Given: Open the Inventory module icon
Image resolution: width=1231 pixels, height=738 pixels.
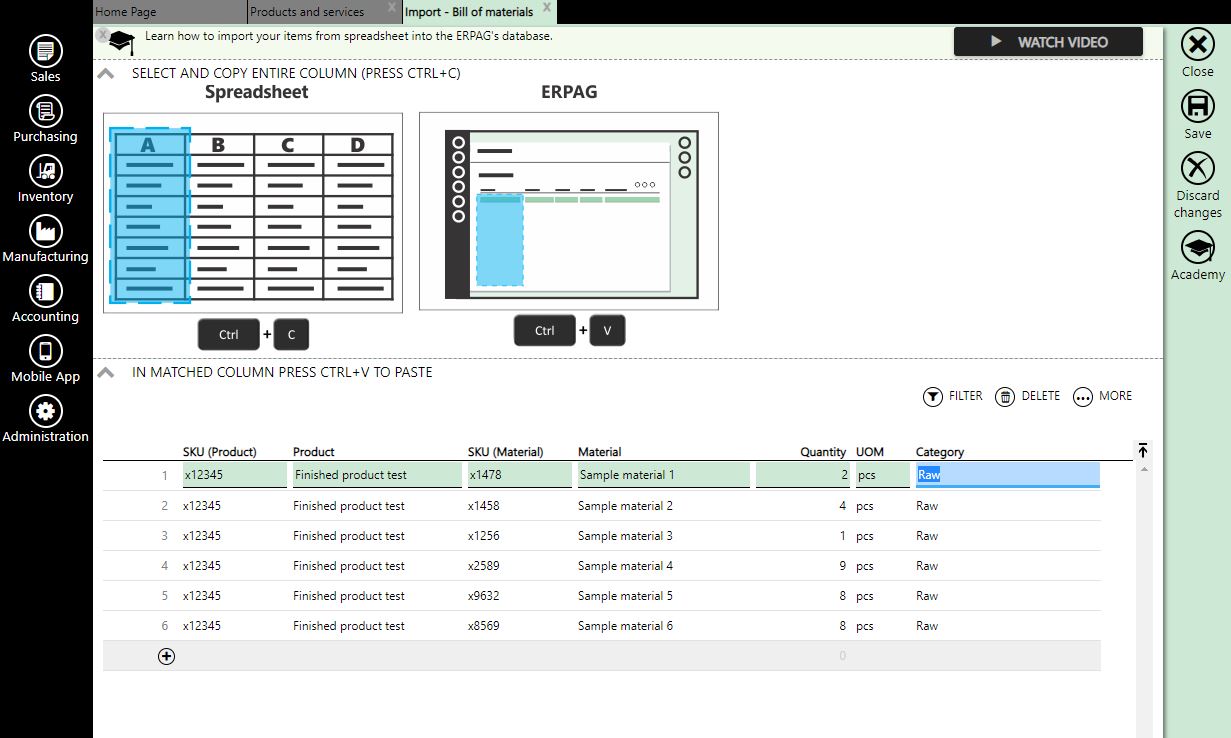Looking at the screenshot, I should 46,171.
